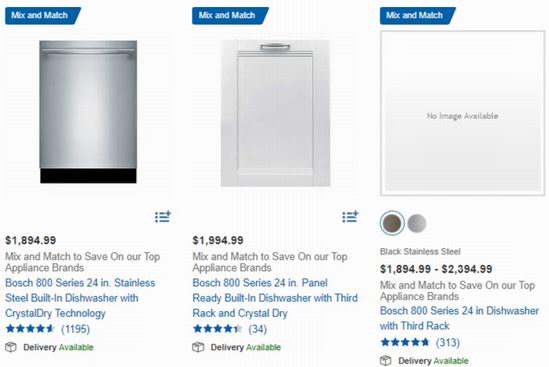Click delivery box icon under panel ready dishwasher
The width and height of the screenshot is (549, 367).
point(198,347)
